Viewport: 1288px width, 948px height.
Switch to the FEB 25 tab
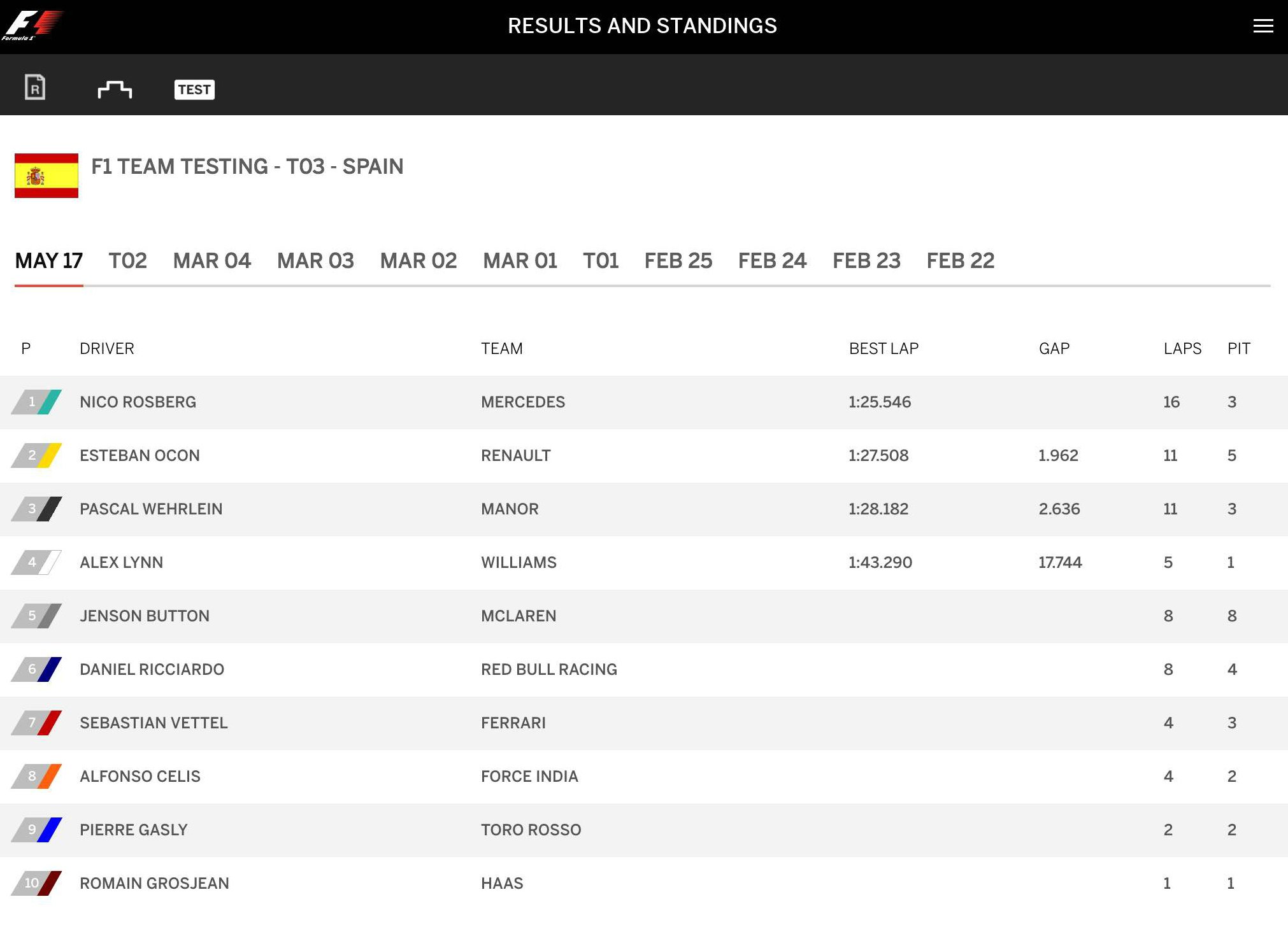(x=678, y=261)
